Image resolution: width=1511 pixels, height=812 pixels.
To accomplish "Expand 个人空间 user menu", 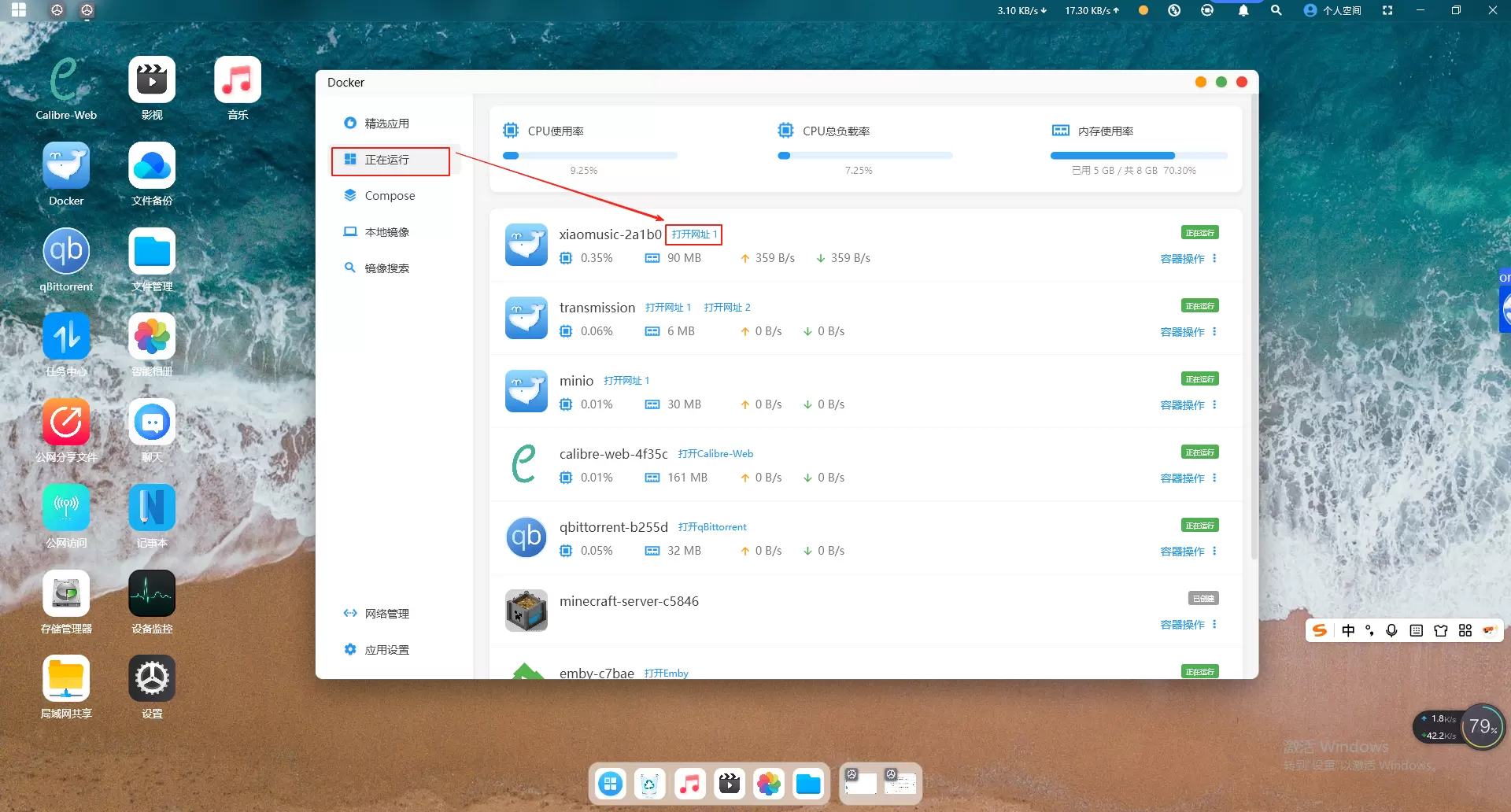I will (1333, 10).
